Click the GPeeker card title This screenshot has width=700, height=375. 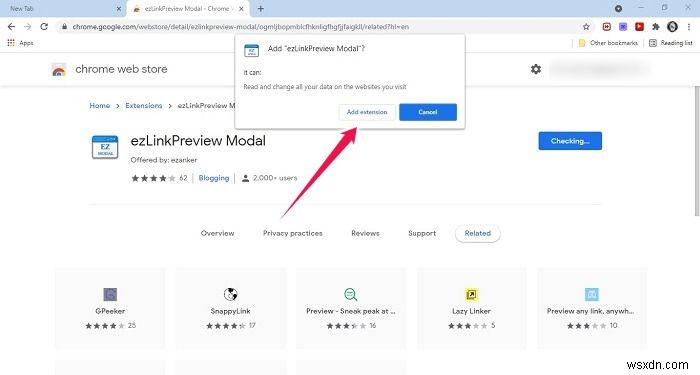point(110,311)
